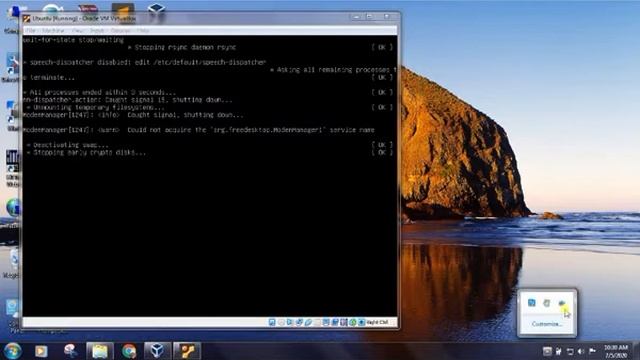This screenshot has width=640, height=360.
Task: Open the Machine menu in VirtualBox window
Action: coord(53,31)
